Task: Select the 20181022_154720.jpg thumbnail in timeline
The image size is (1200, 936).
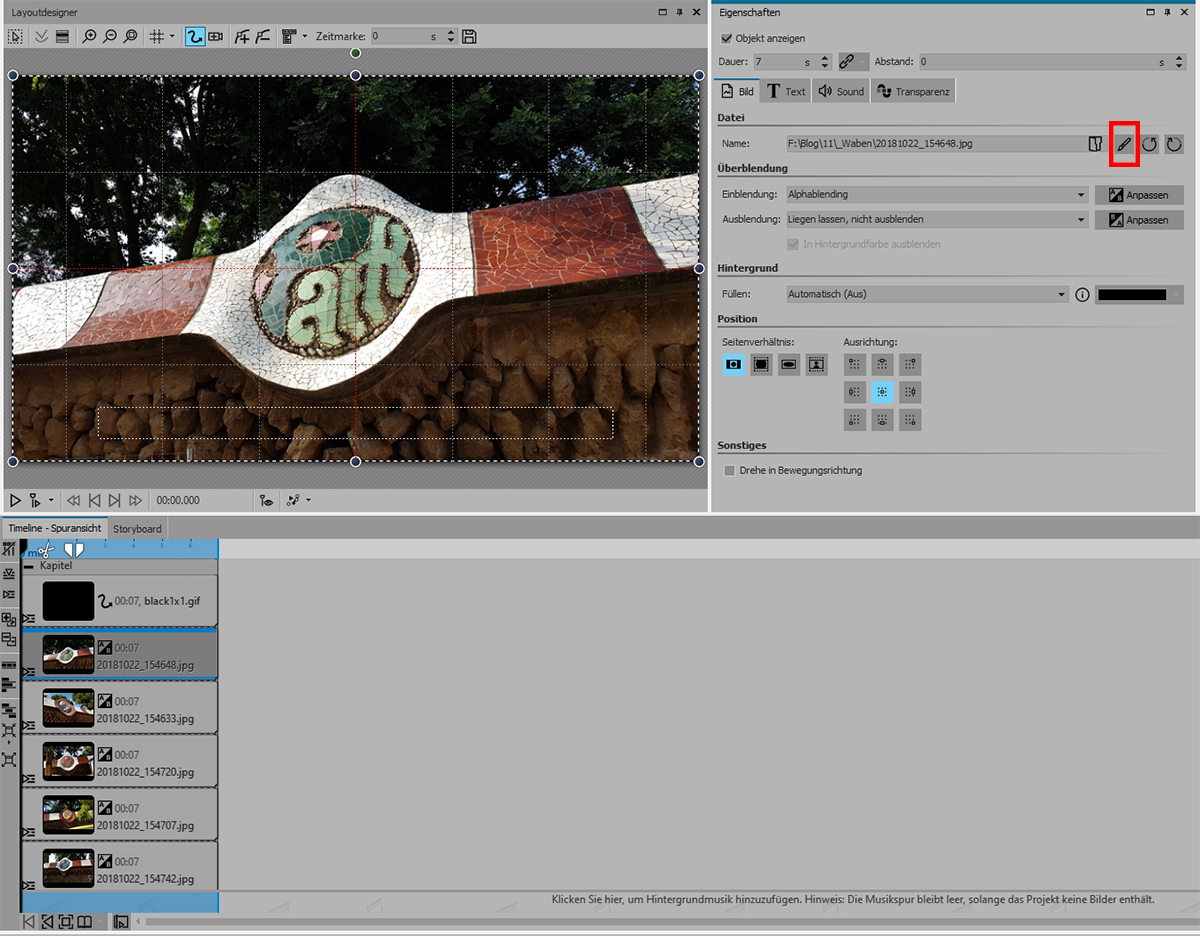Action: coord(68,762)
